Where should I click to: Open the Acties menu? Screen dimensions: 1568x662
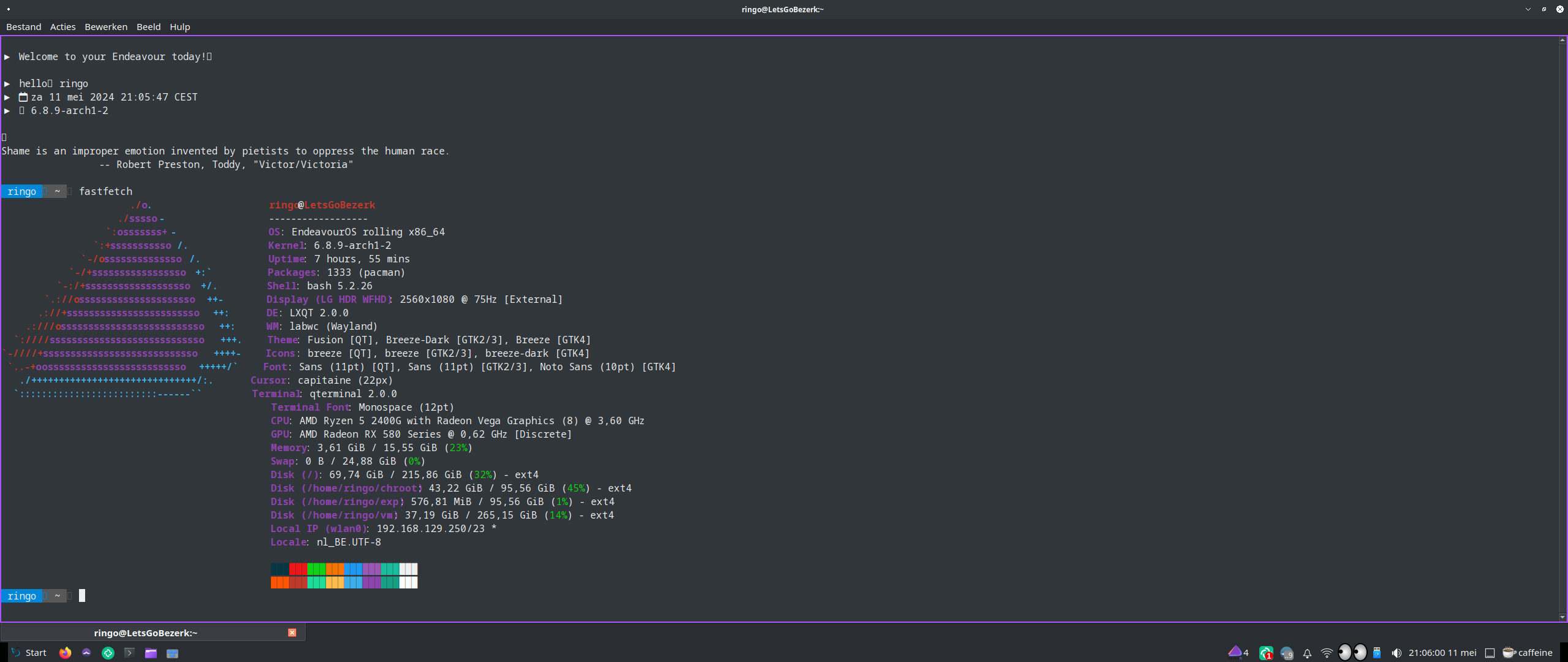click(63, 27)
